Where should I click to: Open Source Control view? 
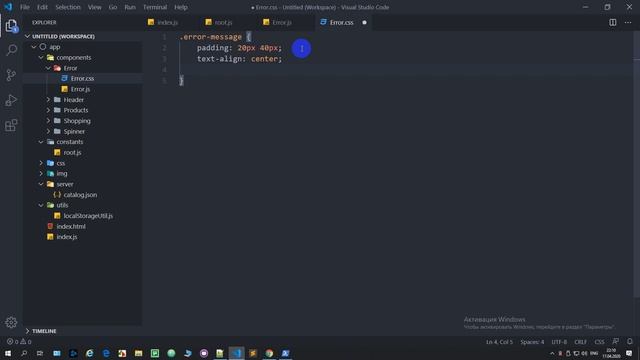[11, 75]
